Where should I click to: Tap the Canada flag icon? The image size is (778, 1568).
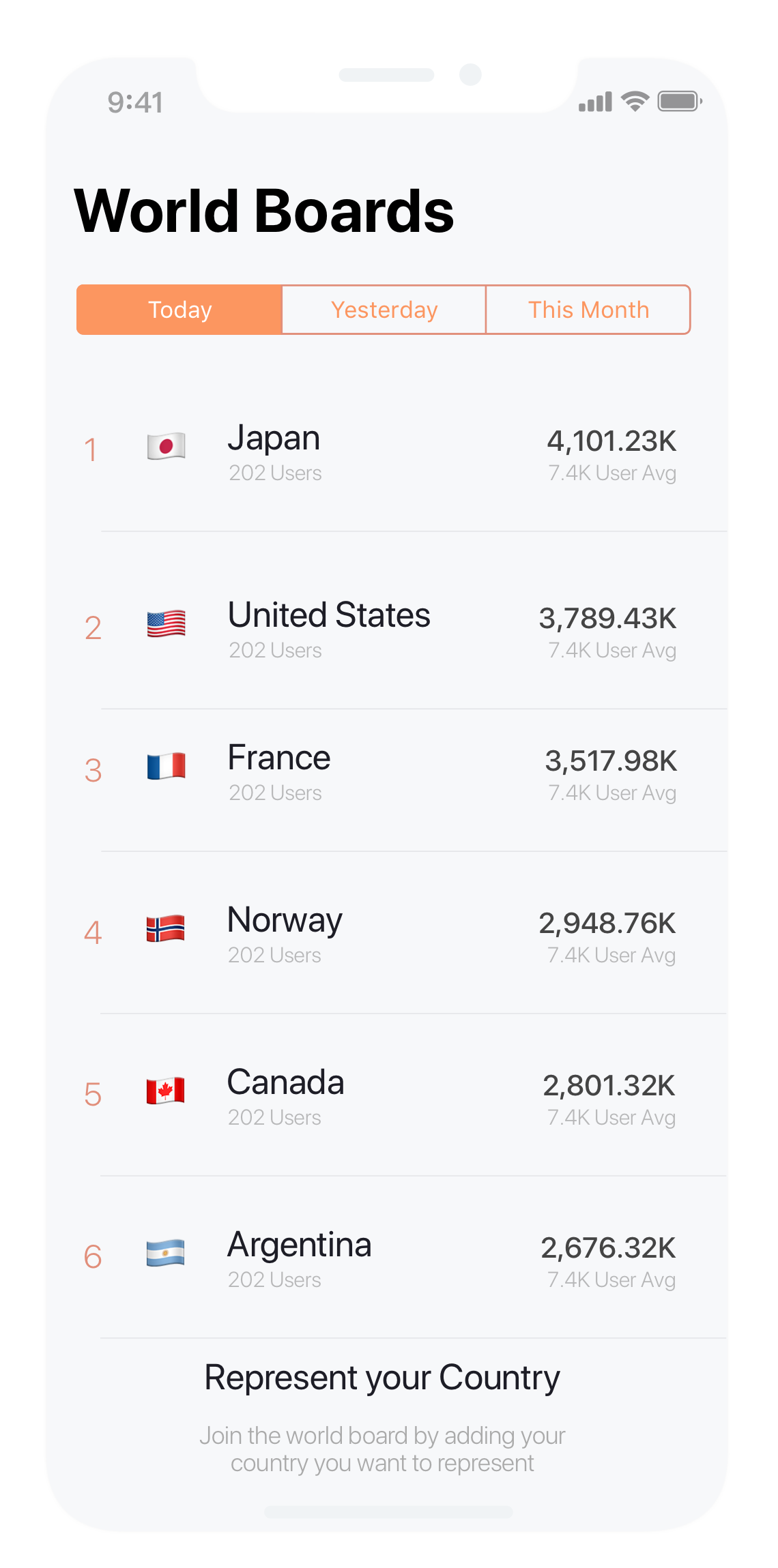[166, 1091]
